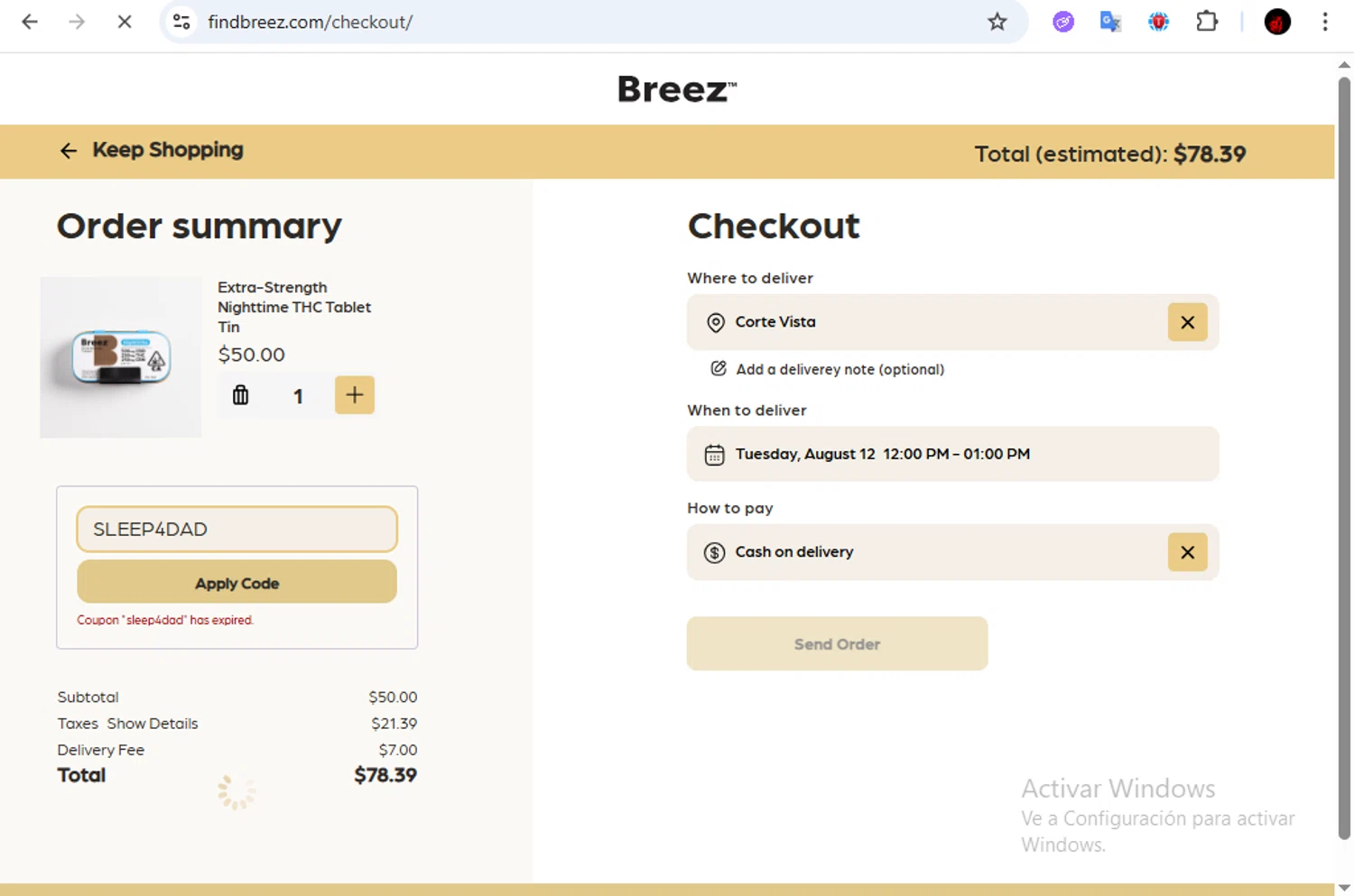Click Total (estimated): $78.39 in banner
This screenshot has width=1354, height=896.
coord(1109,154)
